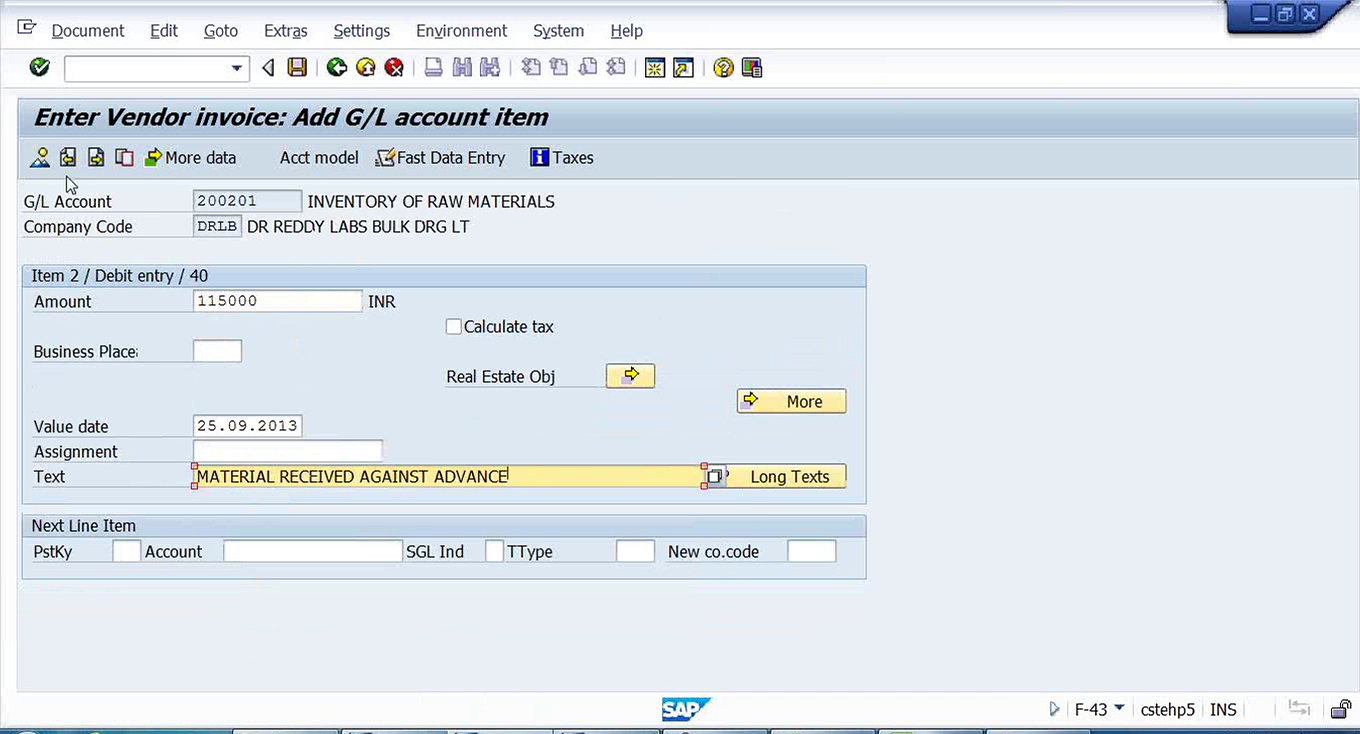Open the Taxes screen

[x=561, y=157]
